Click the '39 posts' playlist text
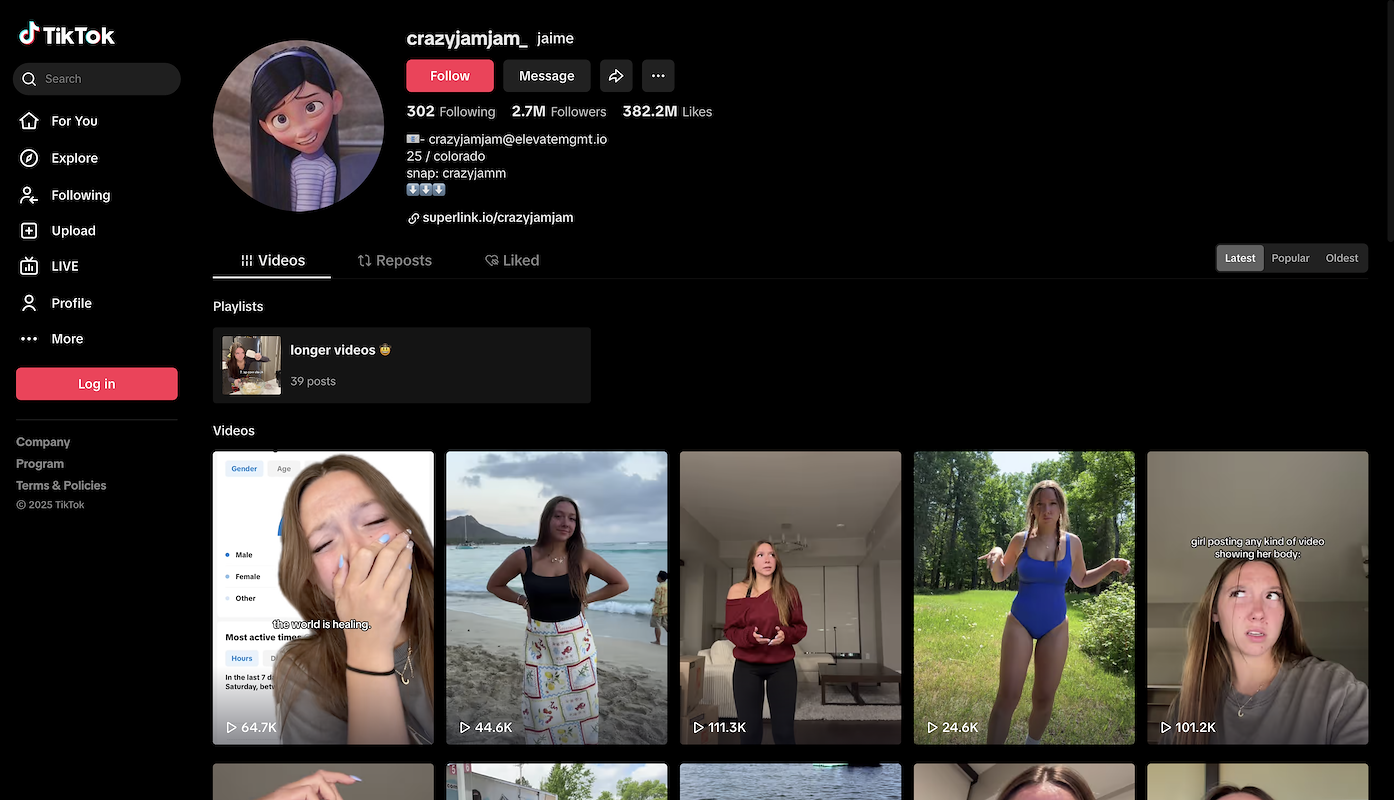 click(313, 381)
